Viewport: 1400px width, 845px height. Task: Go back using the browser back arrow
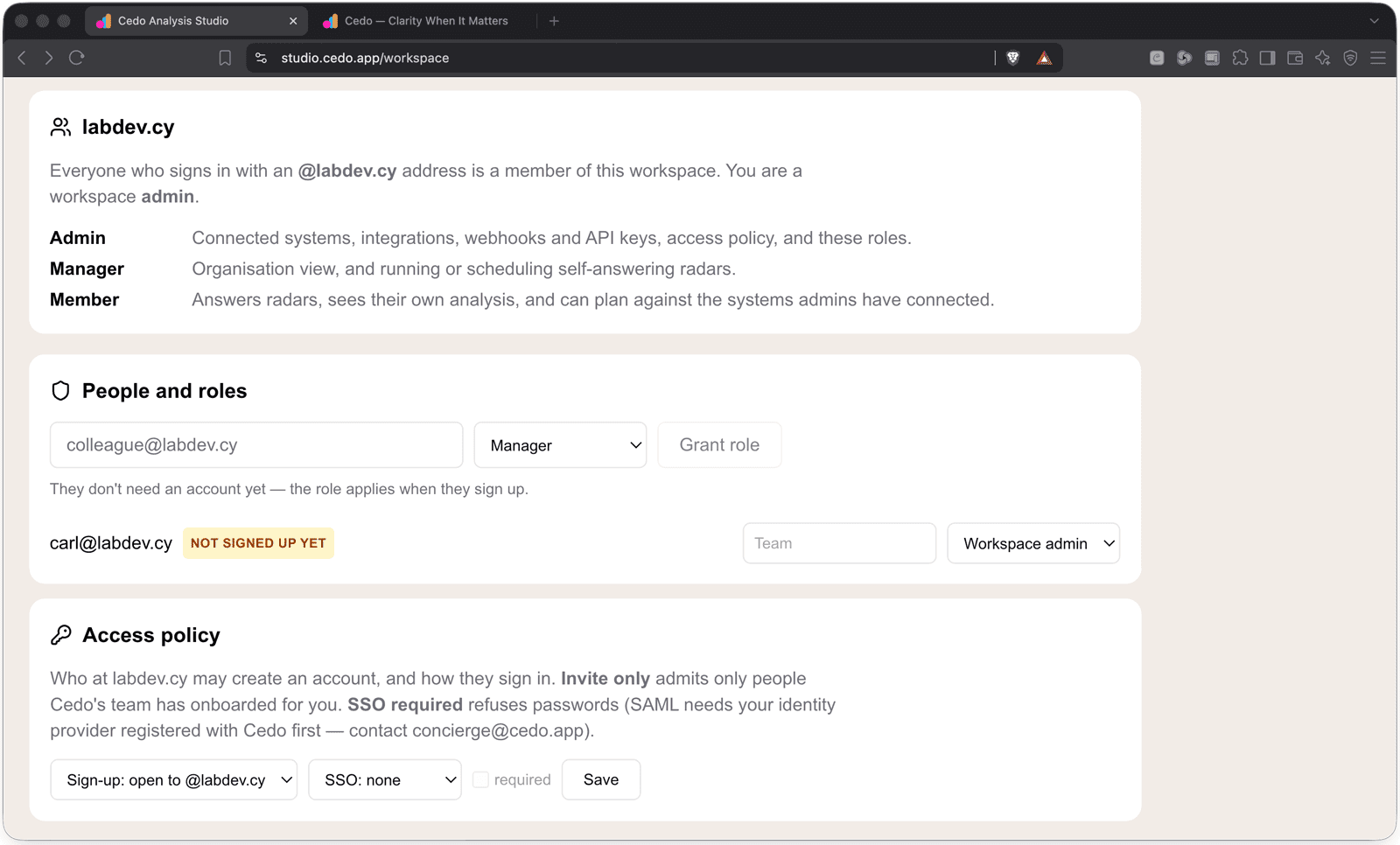point(22,58)
